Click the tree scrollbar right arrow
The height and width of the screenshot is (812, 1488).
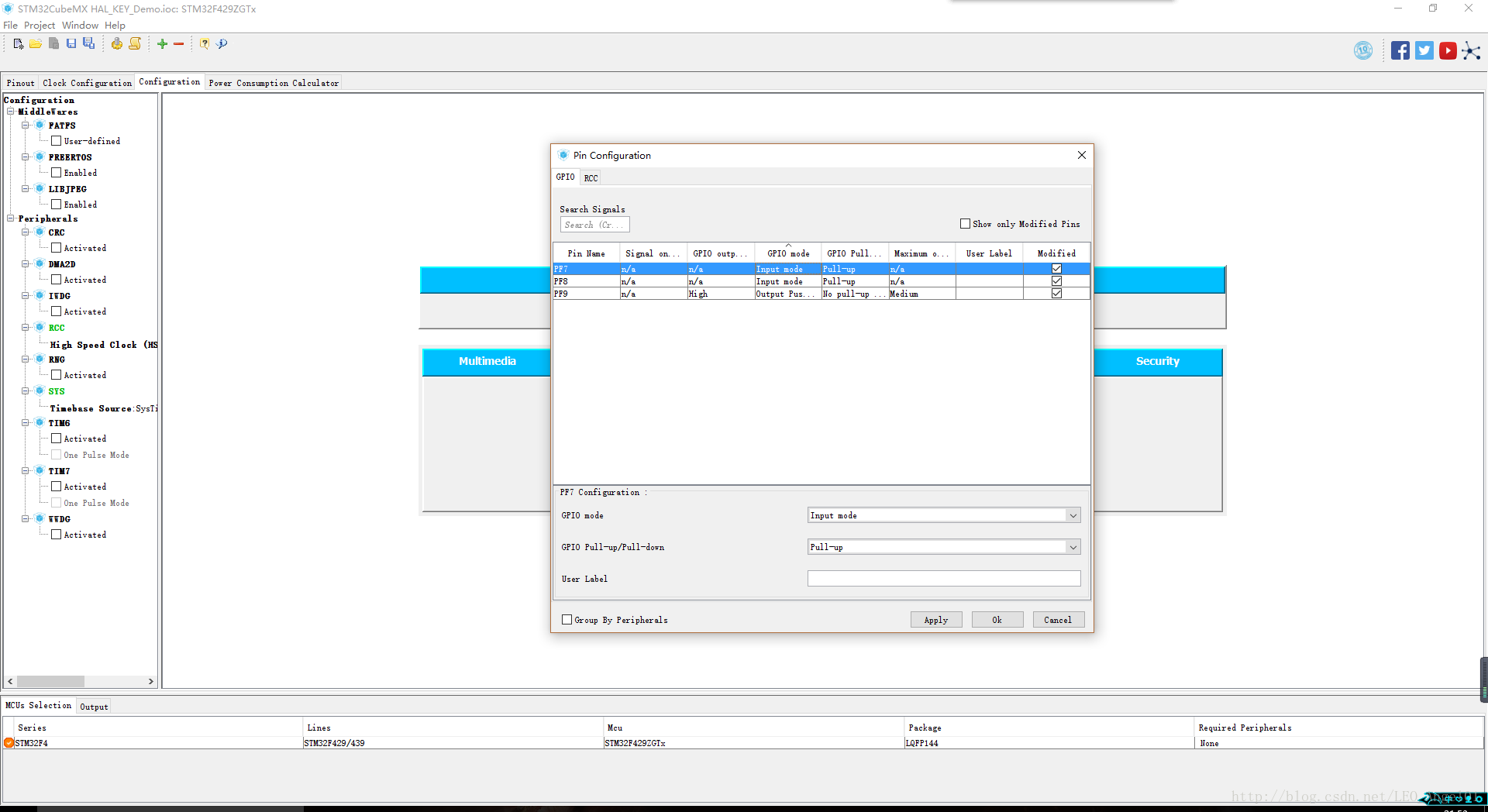(x=151, y=682)
